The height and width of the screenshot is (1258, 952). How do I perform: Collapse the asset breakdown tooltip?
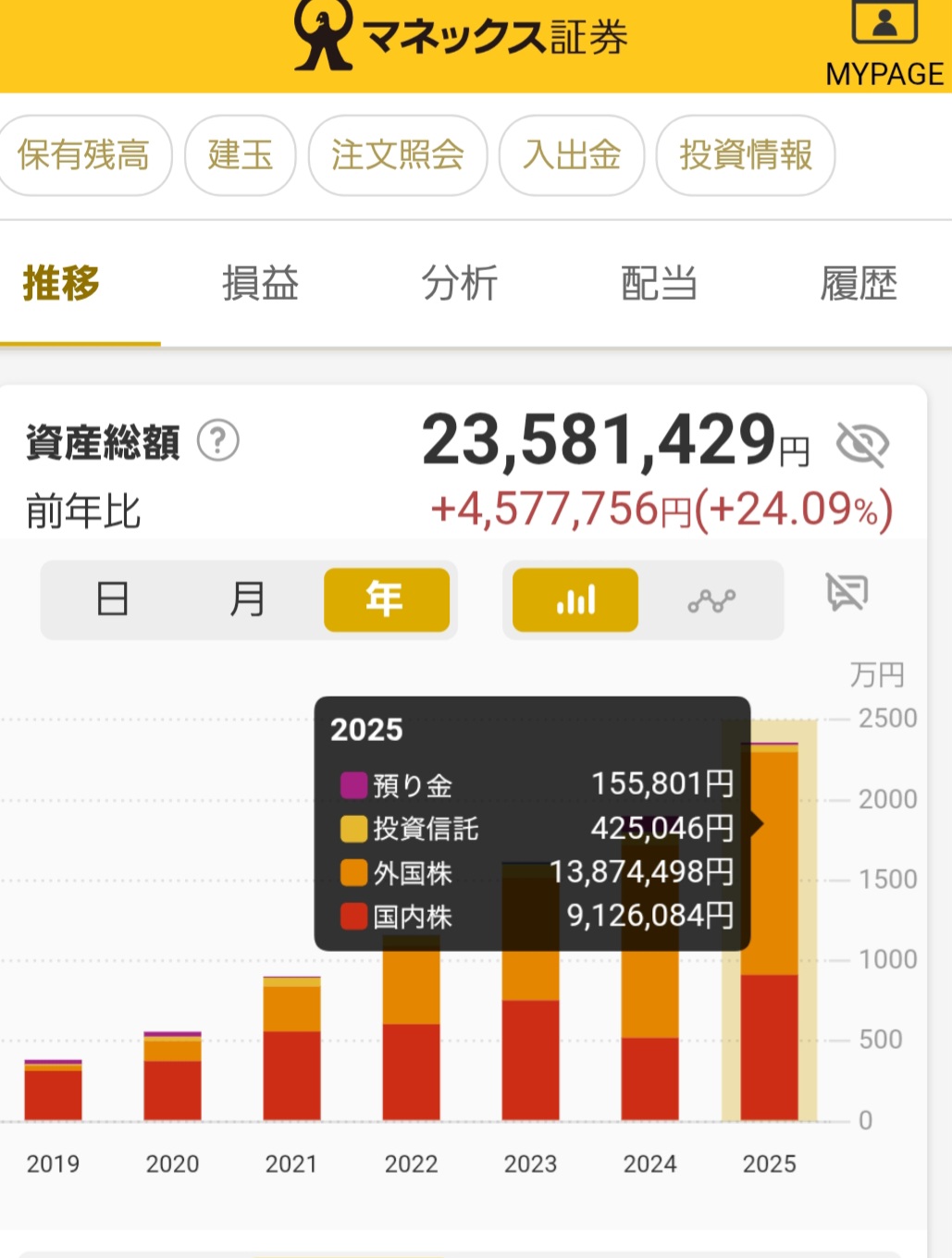tap(532, 823)
